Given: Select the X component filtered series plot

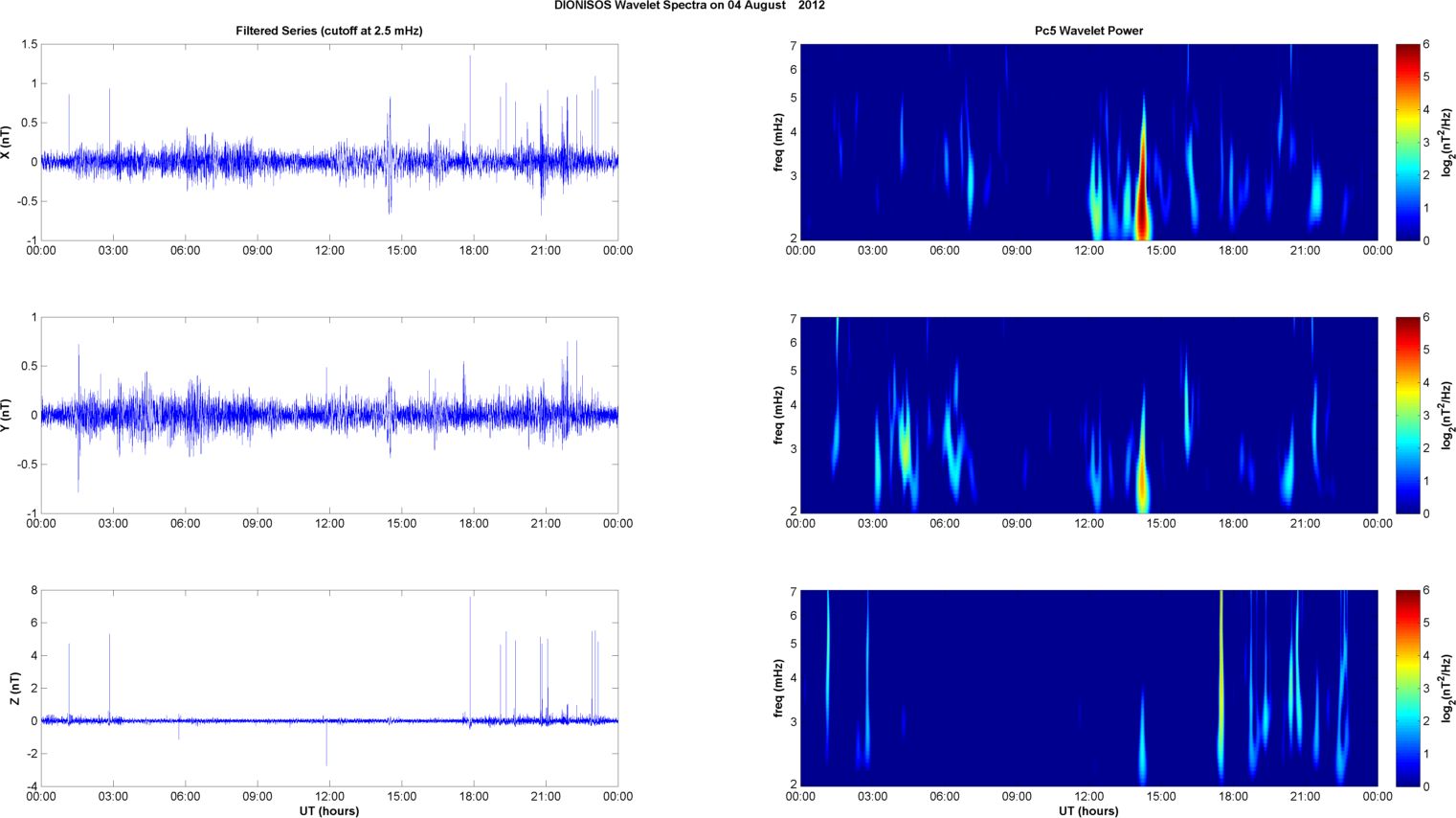Looking at the screenshot, I should tap(329, 142).
